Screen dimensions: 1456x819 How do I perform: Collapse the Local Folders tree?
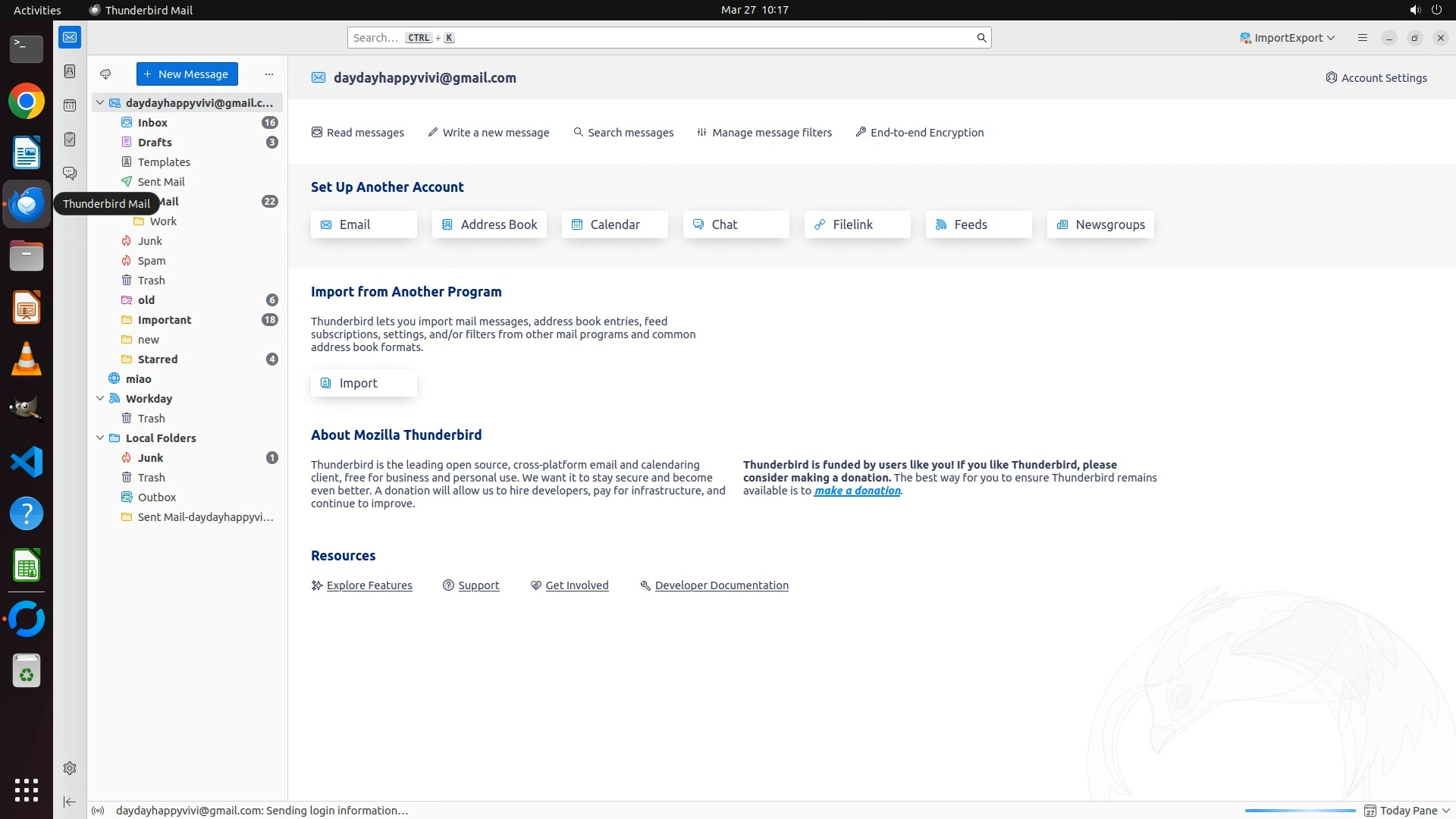coord(100,438)
